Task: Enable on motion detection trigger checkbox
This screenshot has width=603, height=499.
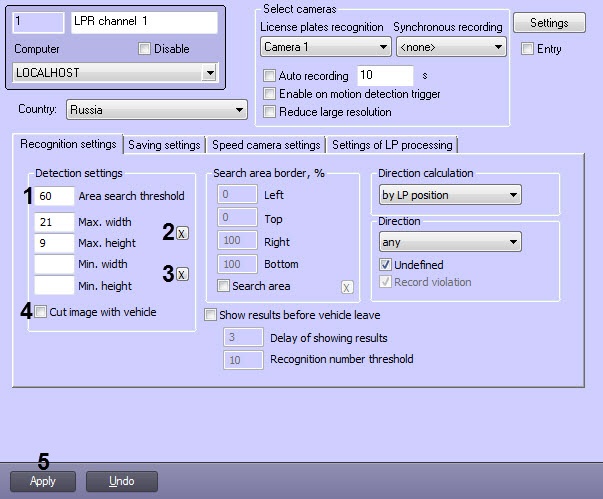Action: click(x=268, y=94)
